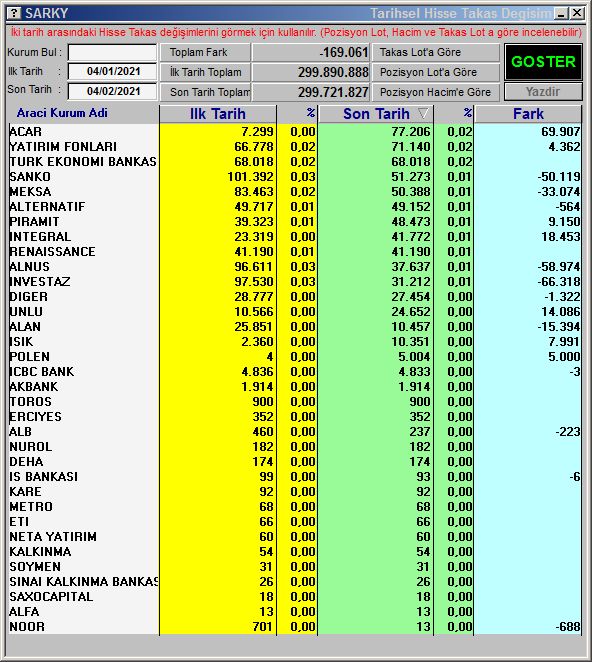This screenshot has width=592, height=662.
Task: Select the INVESTAZ broker row
Action: coord(295,282)
